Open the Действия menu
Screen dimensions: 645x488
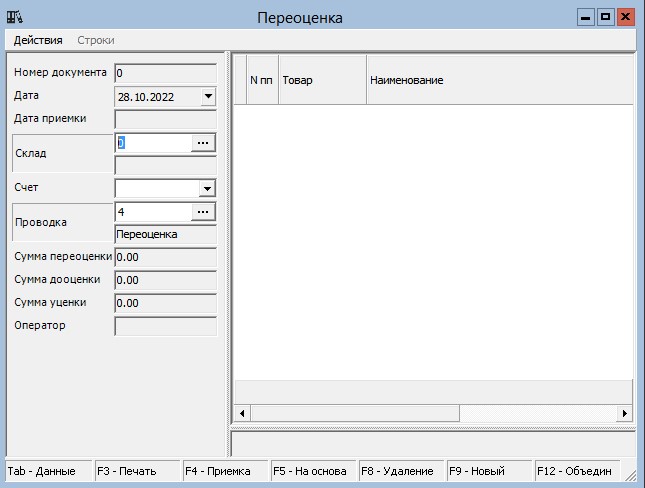[38, 40]
